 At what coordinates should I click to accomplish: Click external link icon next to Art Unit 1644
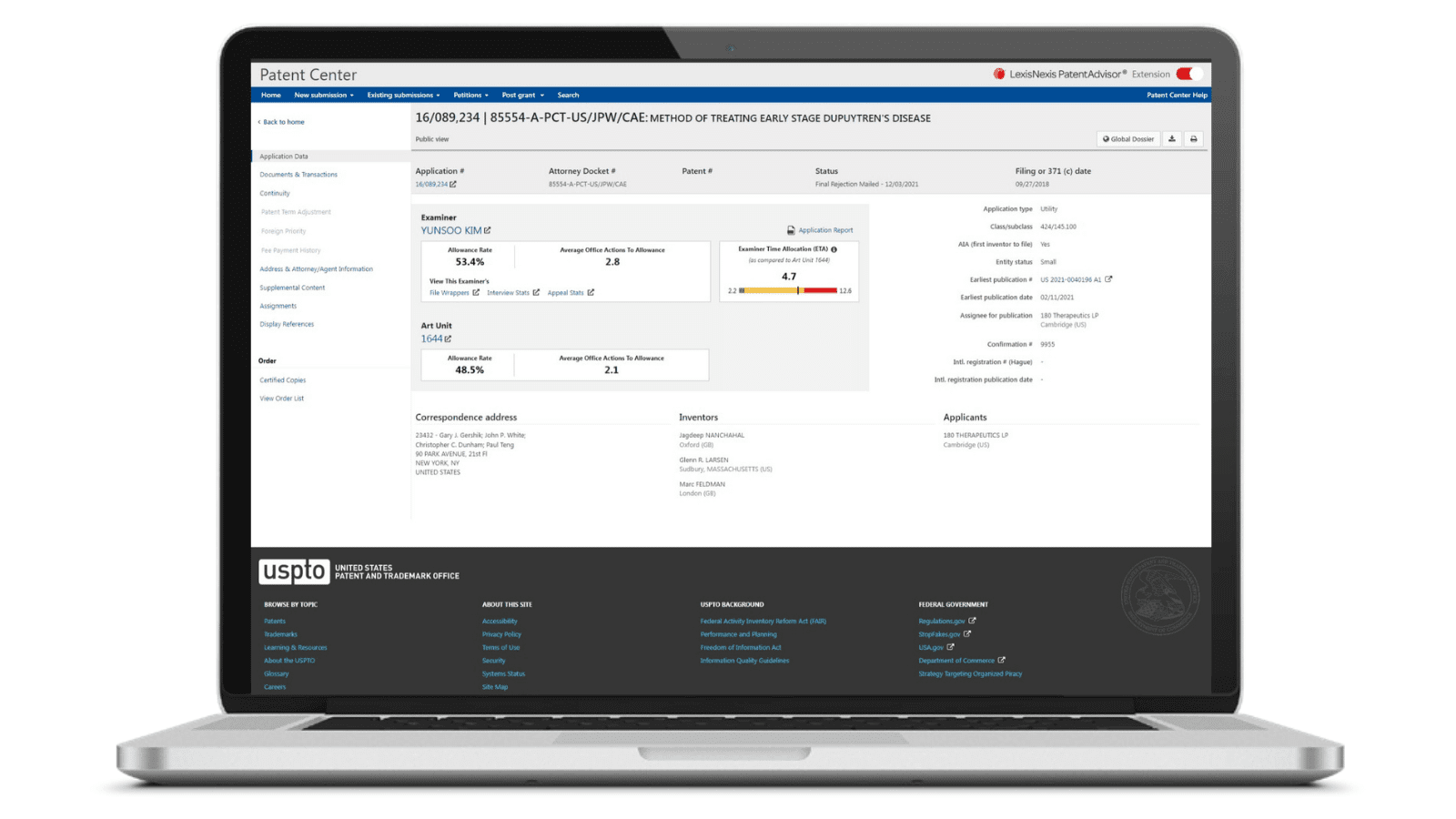click(448, 339)
